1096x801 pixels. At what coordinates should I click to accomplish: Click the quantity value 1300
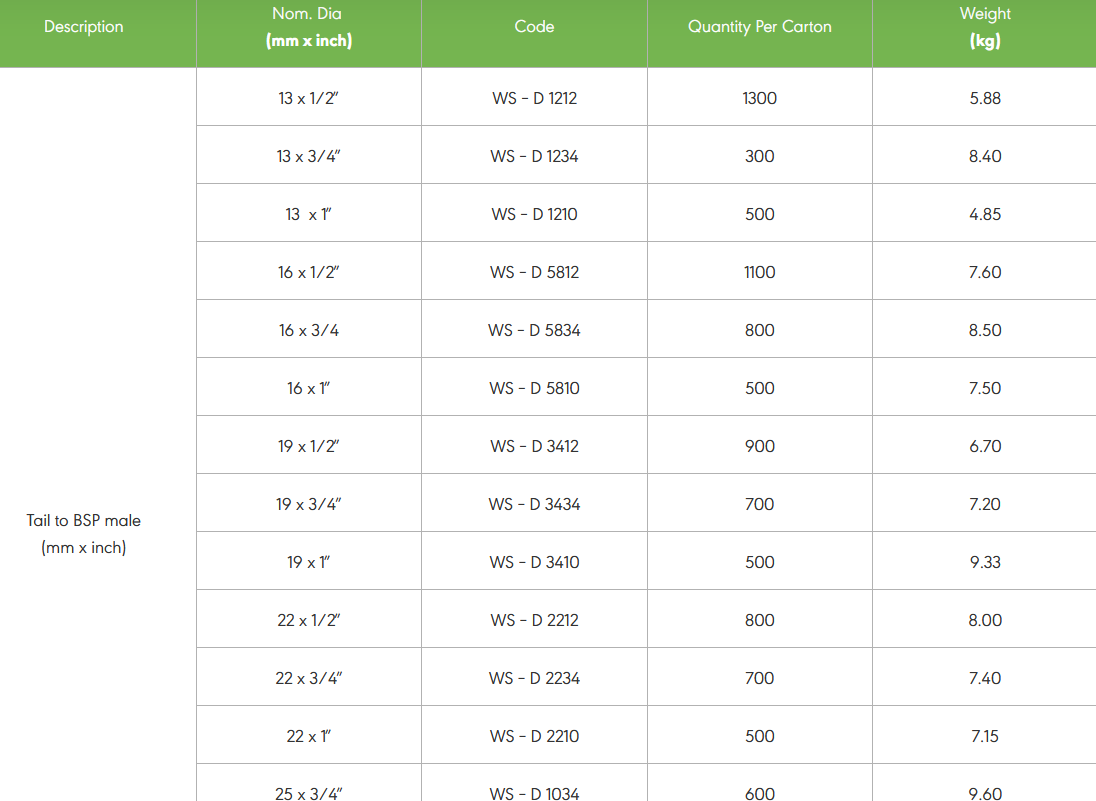759,98
